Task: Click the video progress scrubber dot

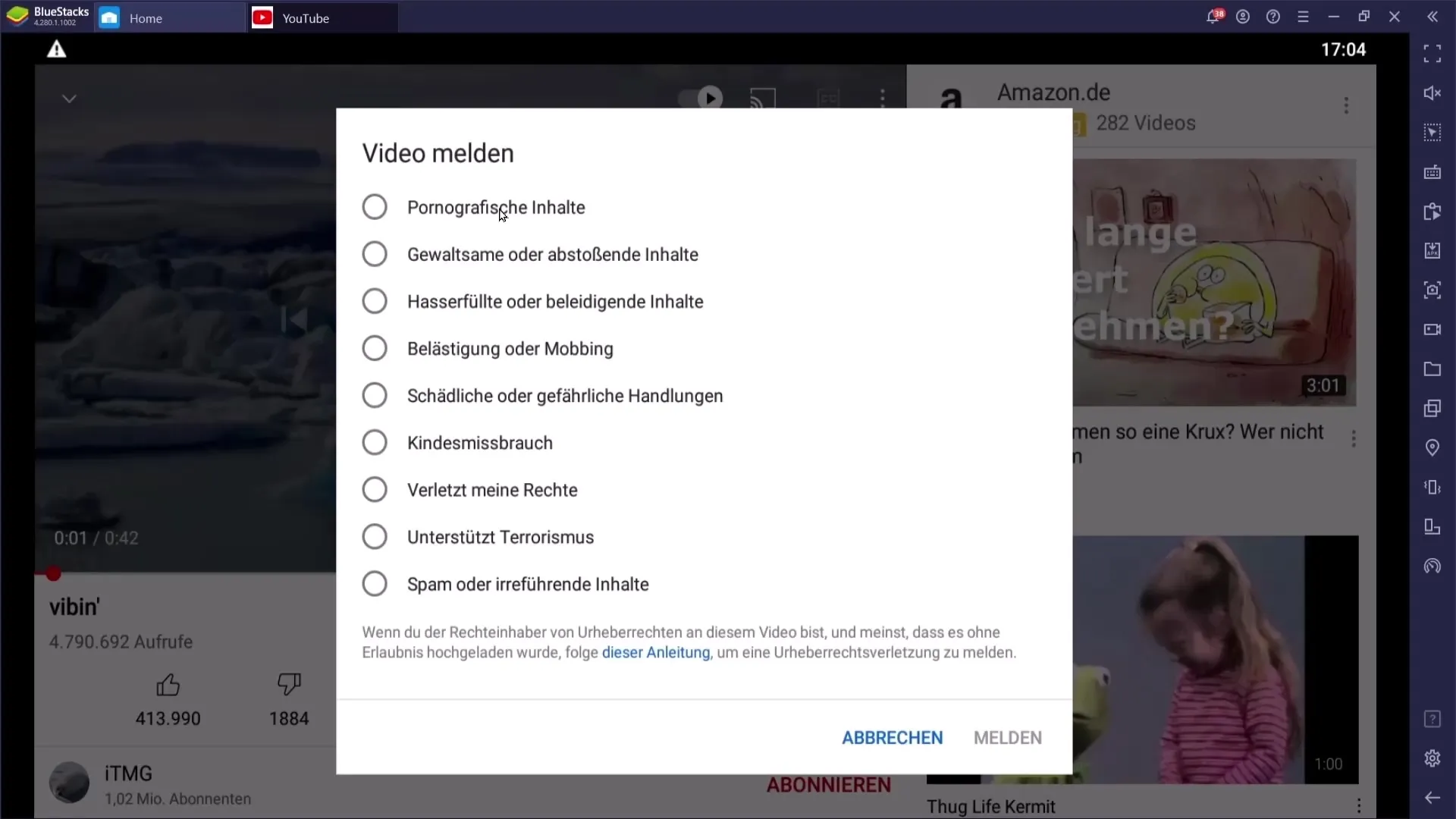Action: (53, 574)
